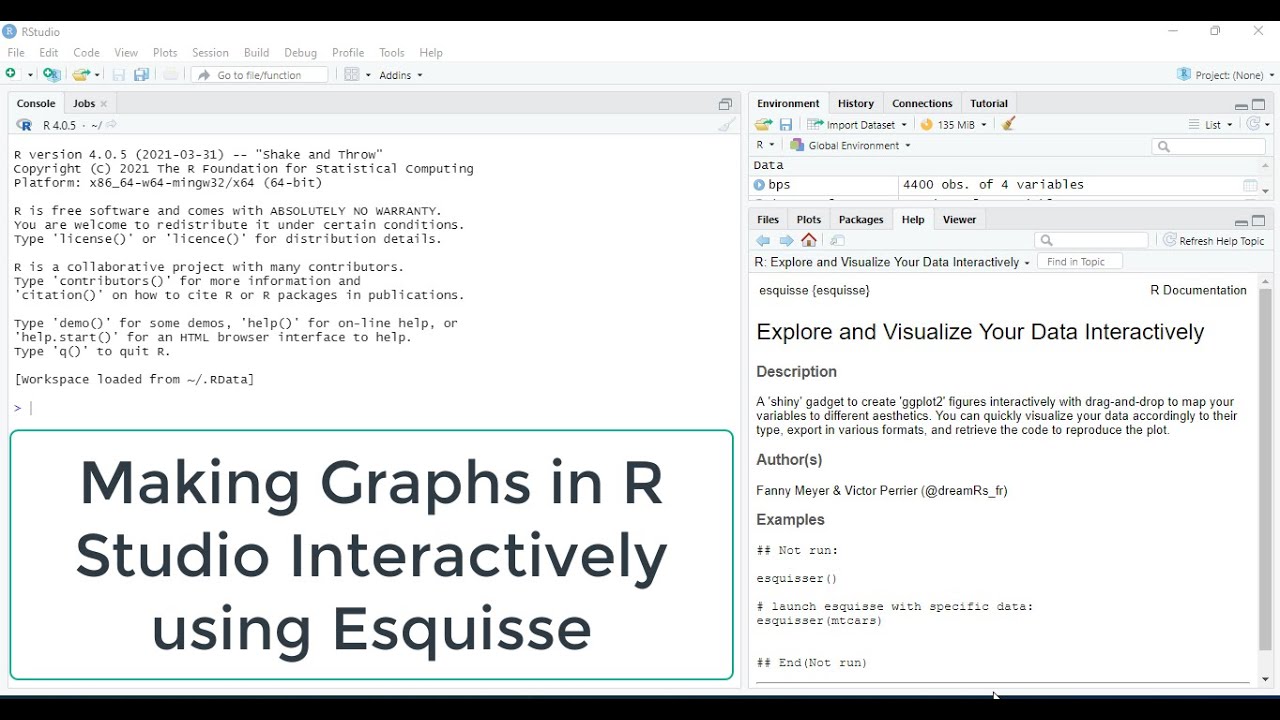Click the console prompt input line
Screen dimensions: 1280x720
375,408
